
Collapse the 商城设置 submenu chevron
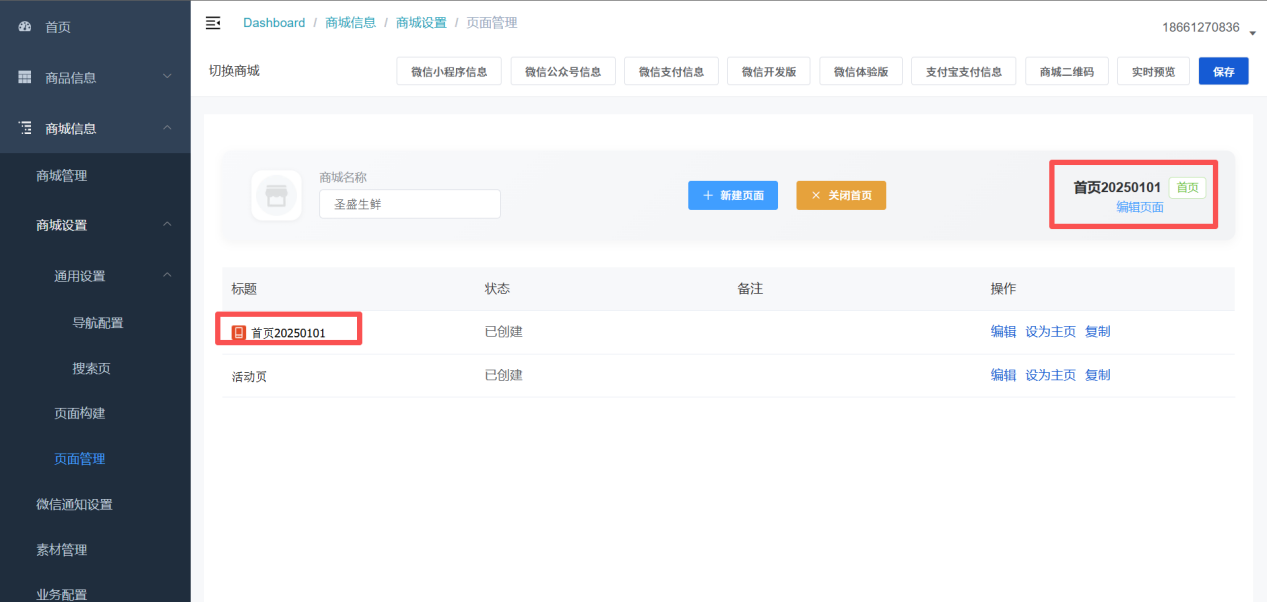[167, 225]
